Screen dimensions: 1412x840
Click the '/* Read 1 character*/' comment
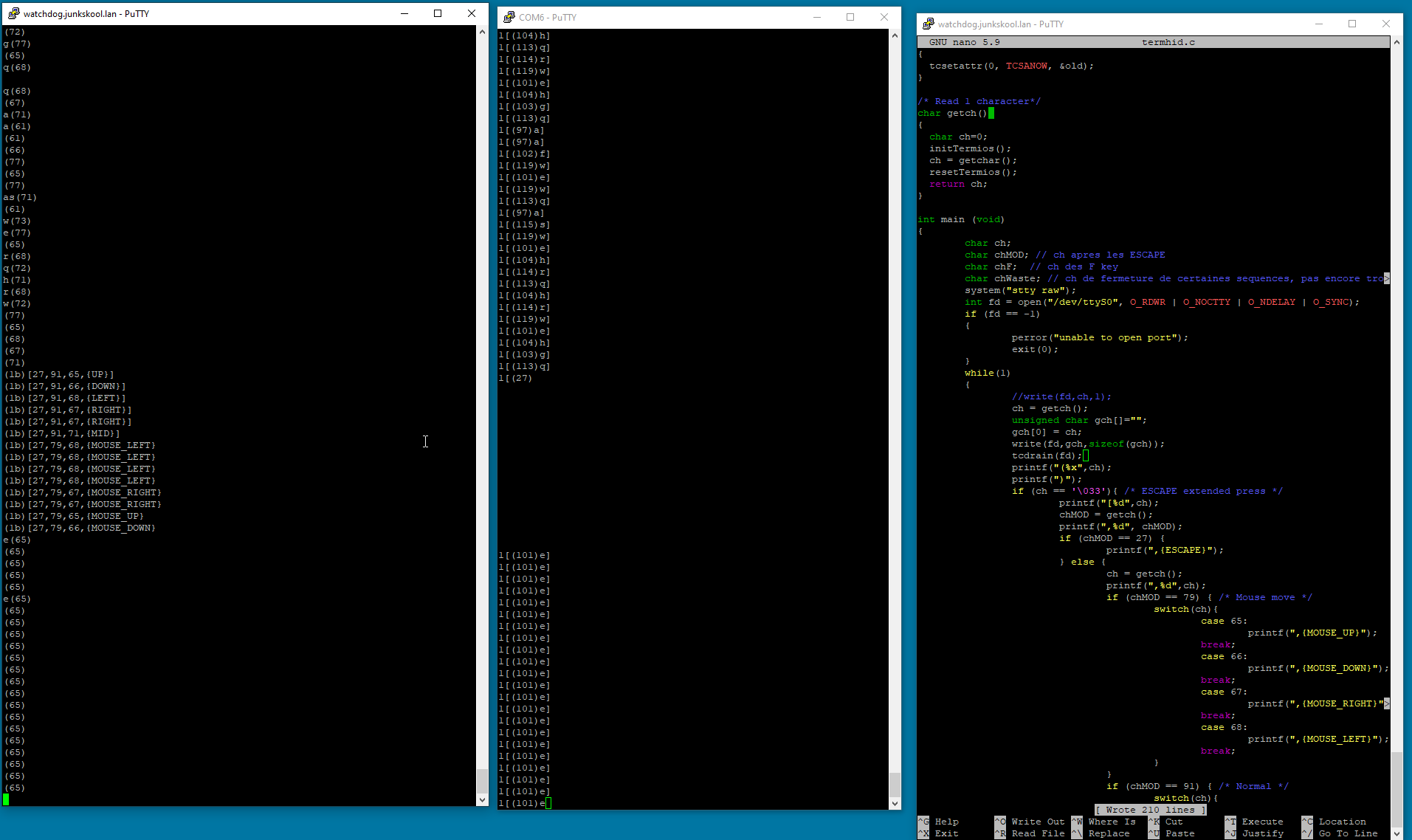pos(979,101)
